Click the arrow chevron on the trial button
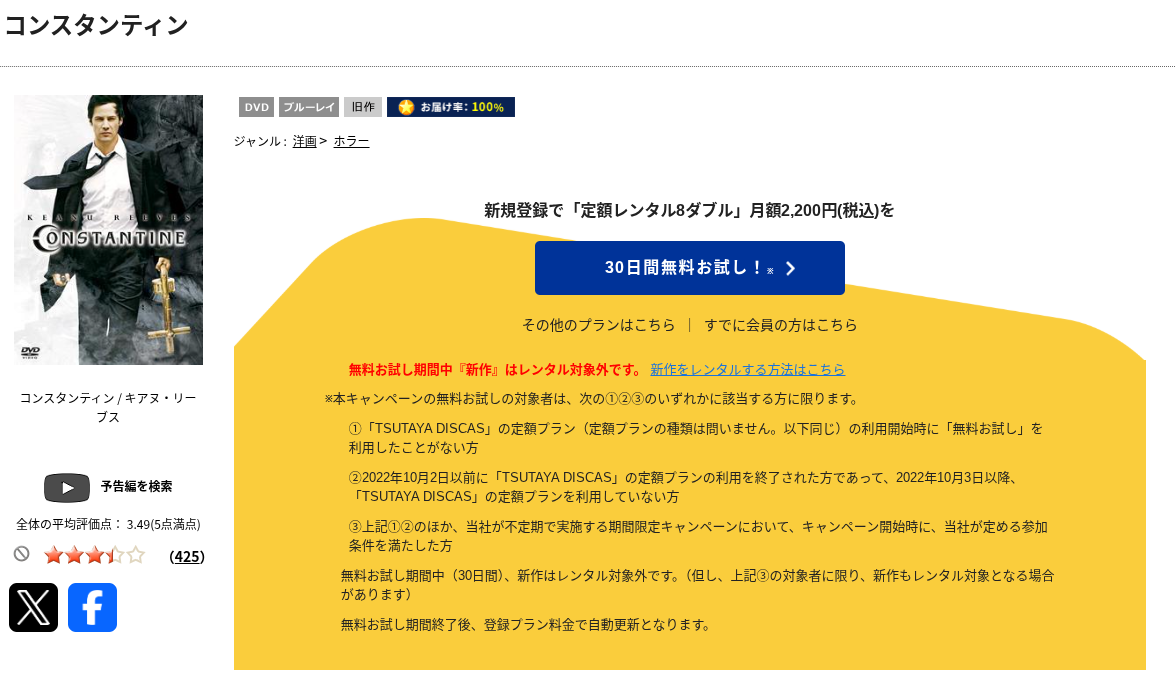The width and height of the screenshot is (1176, 683). pyautogui.click(x=790, y=268)
